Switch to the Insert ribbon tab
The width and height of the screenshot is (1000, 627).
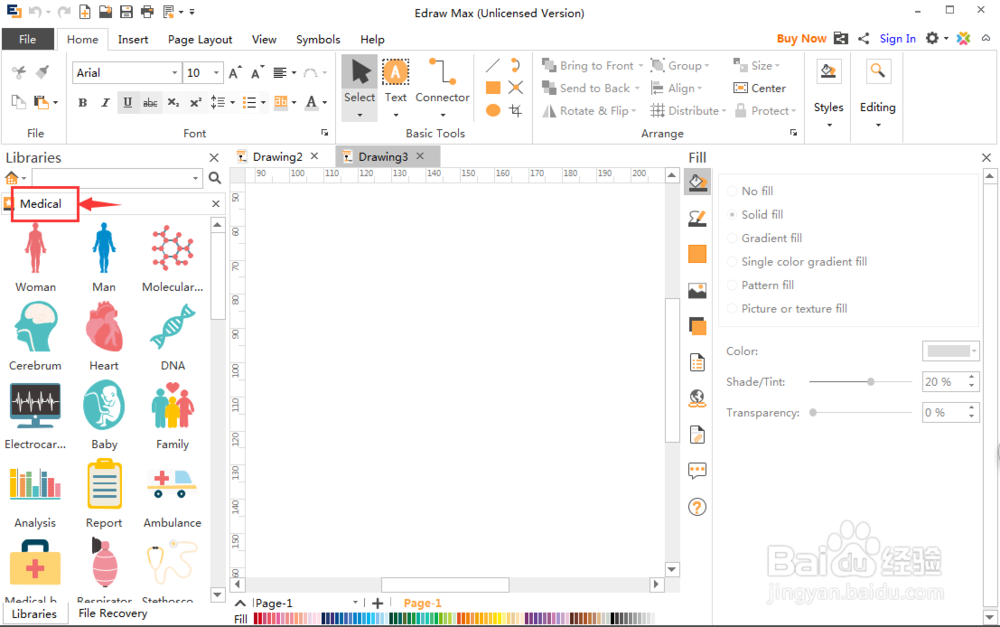(133, 40)
